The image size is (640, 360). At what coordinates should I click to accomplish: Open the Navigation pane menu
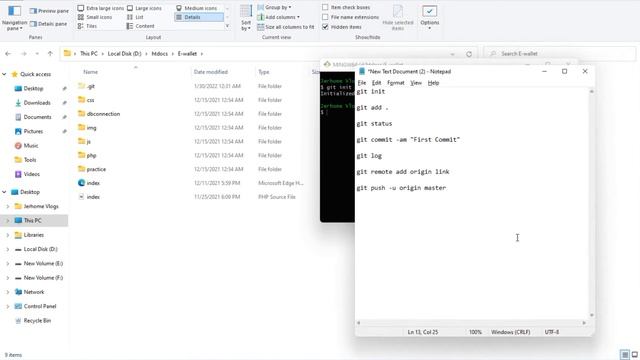pos(14,18)
